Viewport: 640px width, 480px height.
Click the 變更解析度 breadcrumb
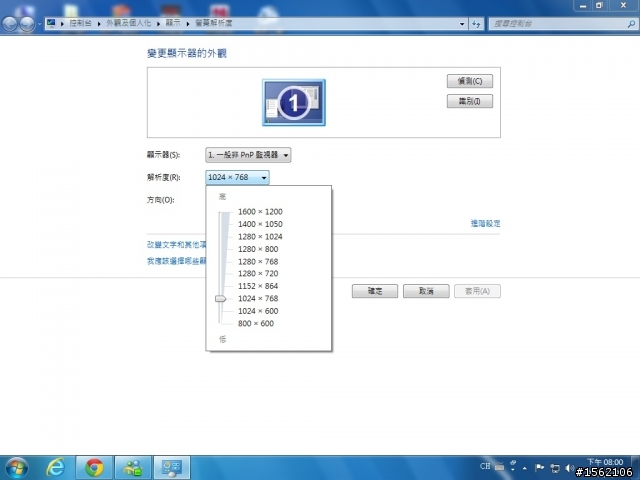[214, 23]
